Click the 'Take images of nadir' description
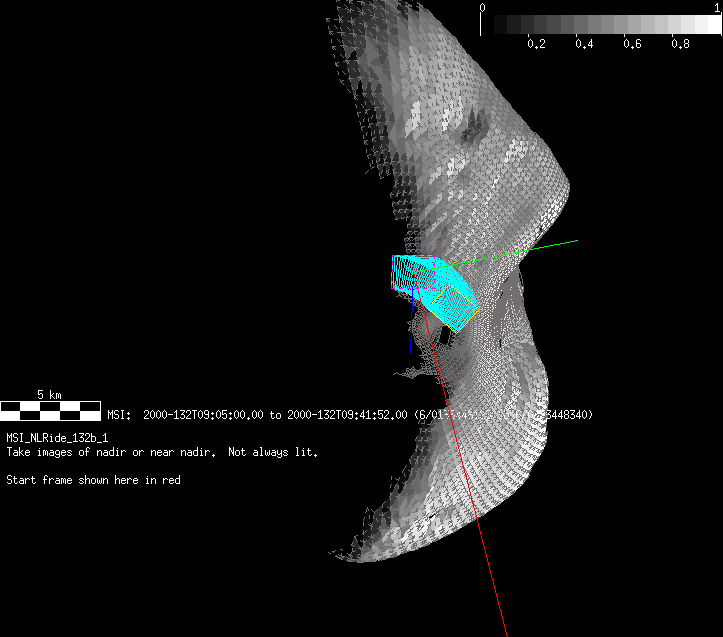 [x=162, y=452]
